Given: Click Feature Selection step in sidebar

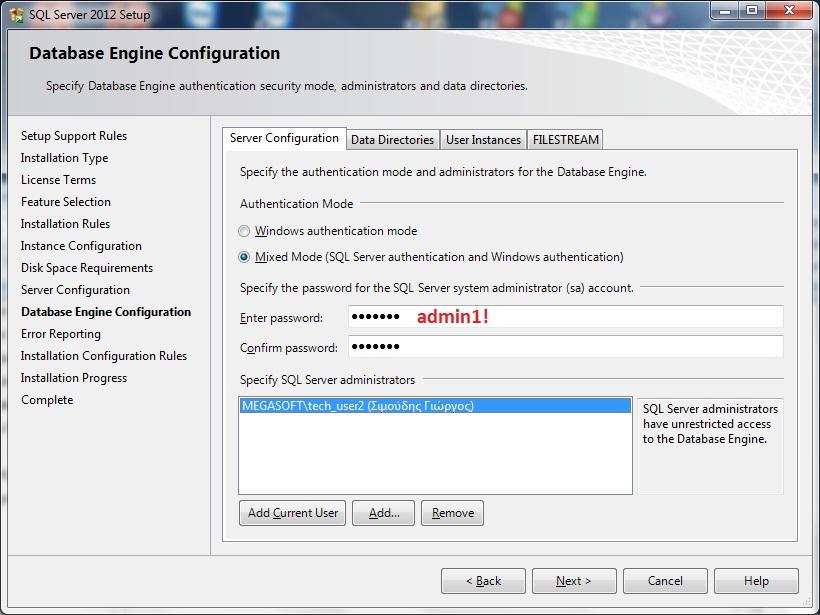Looking at the screenshot, I should [66, 202].
